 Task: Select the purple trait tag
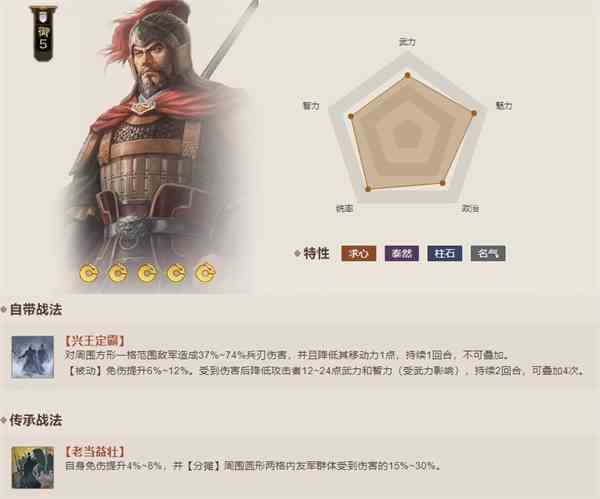click(402, 253)
